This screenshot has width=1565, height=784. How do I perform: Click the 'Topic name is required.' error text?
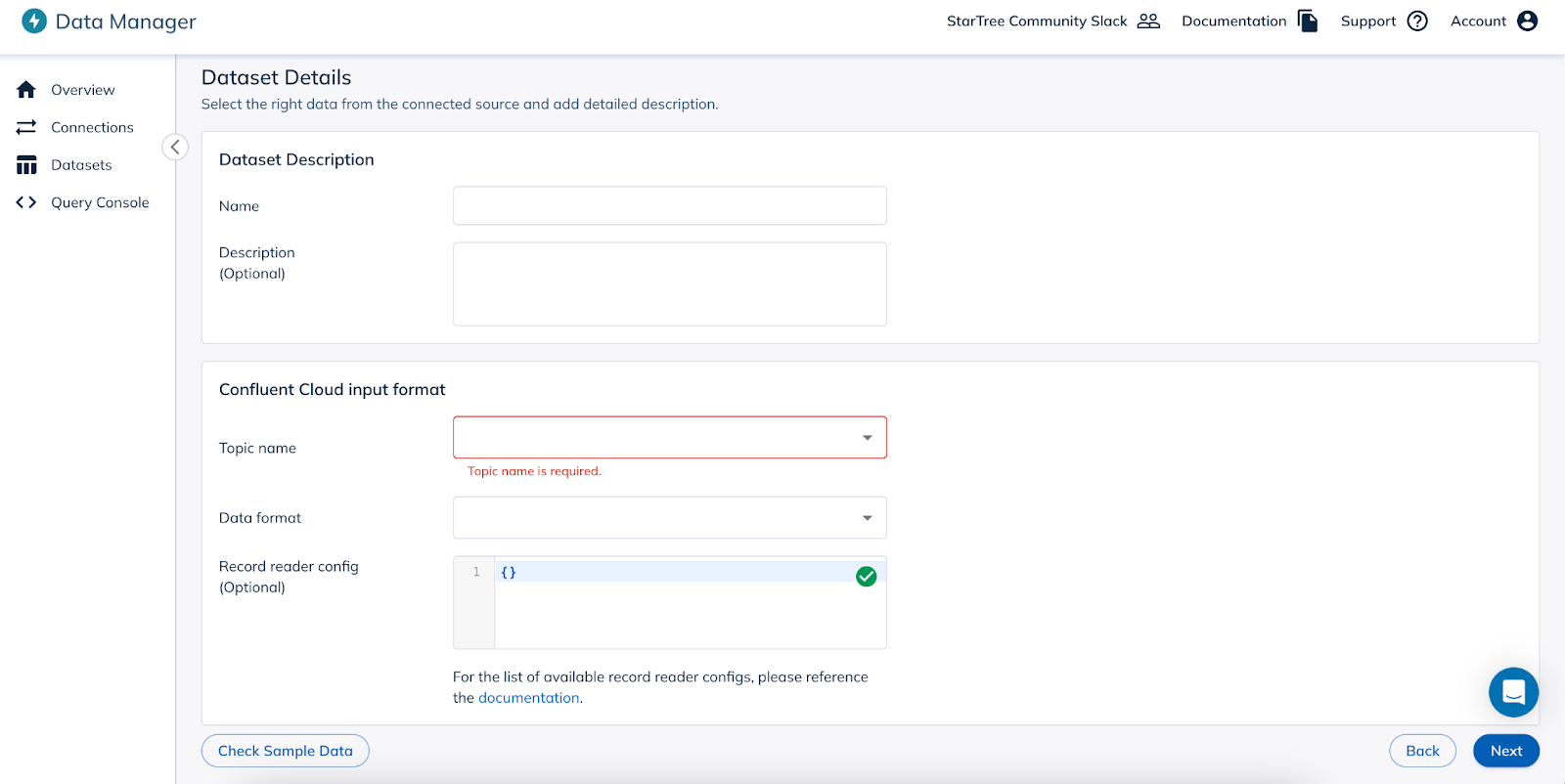[534, 471]
